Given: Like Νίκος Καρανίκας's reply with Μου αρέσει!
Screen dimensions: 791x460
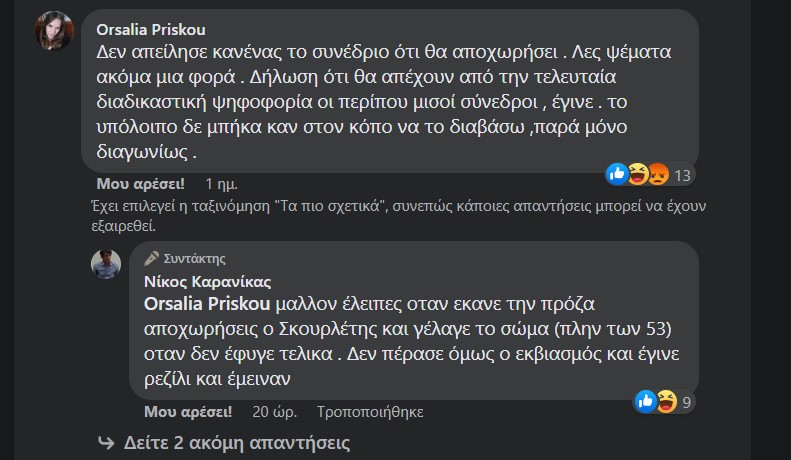Looking at the screenshot, I should coord(188,412).
